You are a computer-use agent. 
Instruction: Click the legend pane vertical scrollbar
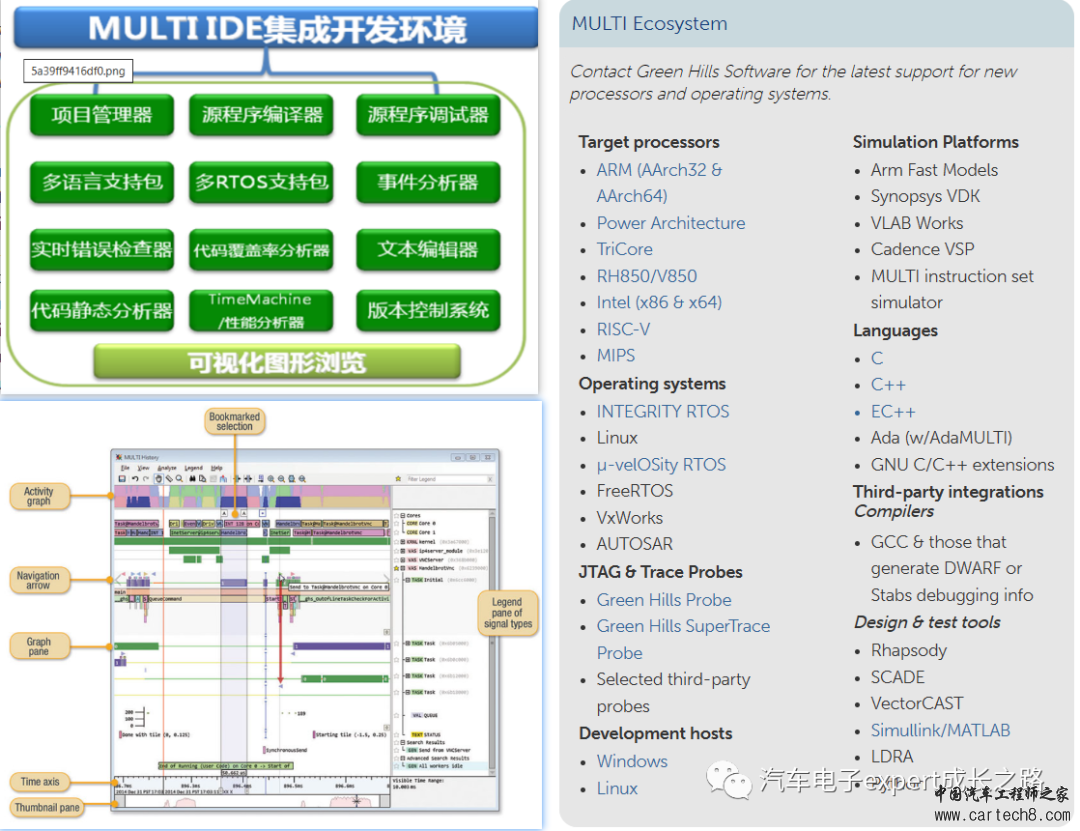[492, 640]
